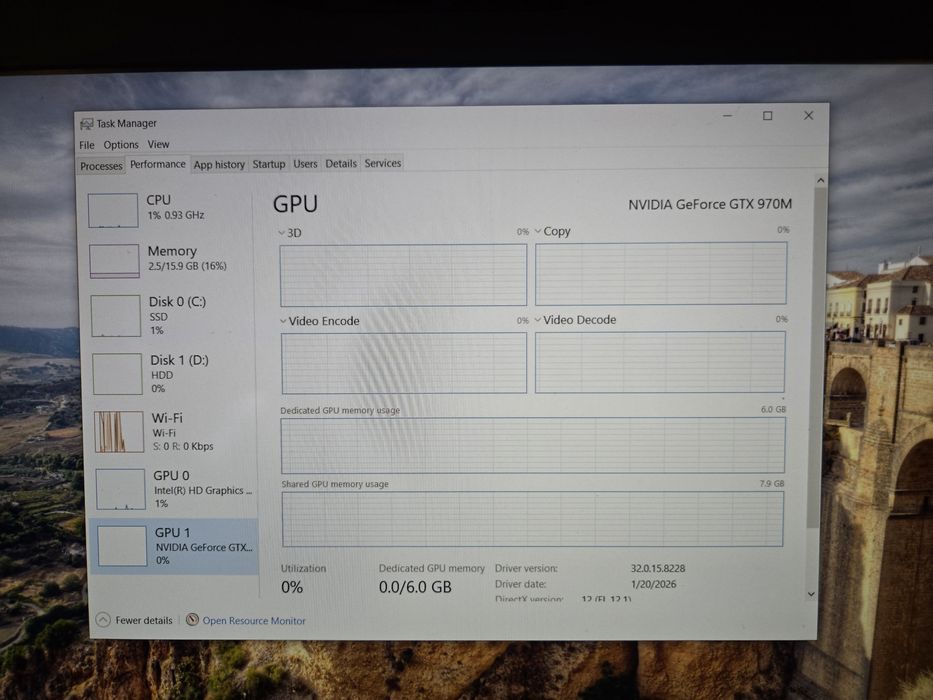Click the Task Manager title bar icon
The width and height of the screenshot is (933, 700).
coord(87,124)
